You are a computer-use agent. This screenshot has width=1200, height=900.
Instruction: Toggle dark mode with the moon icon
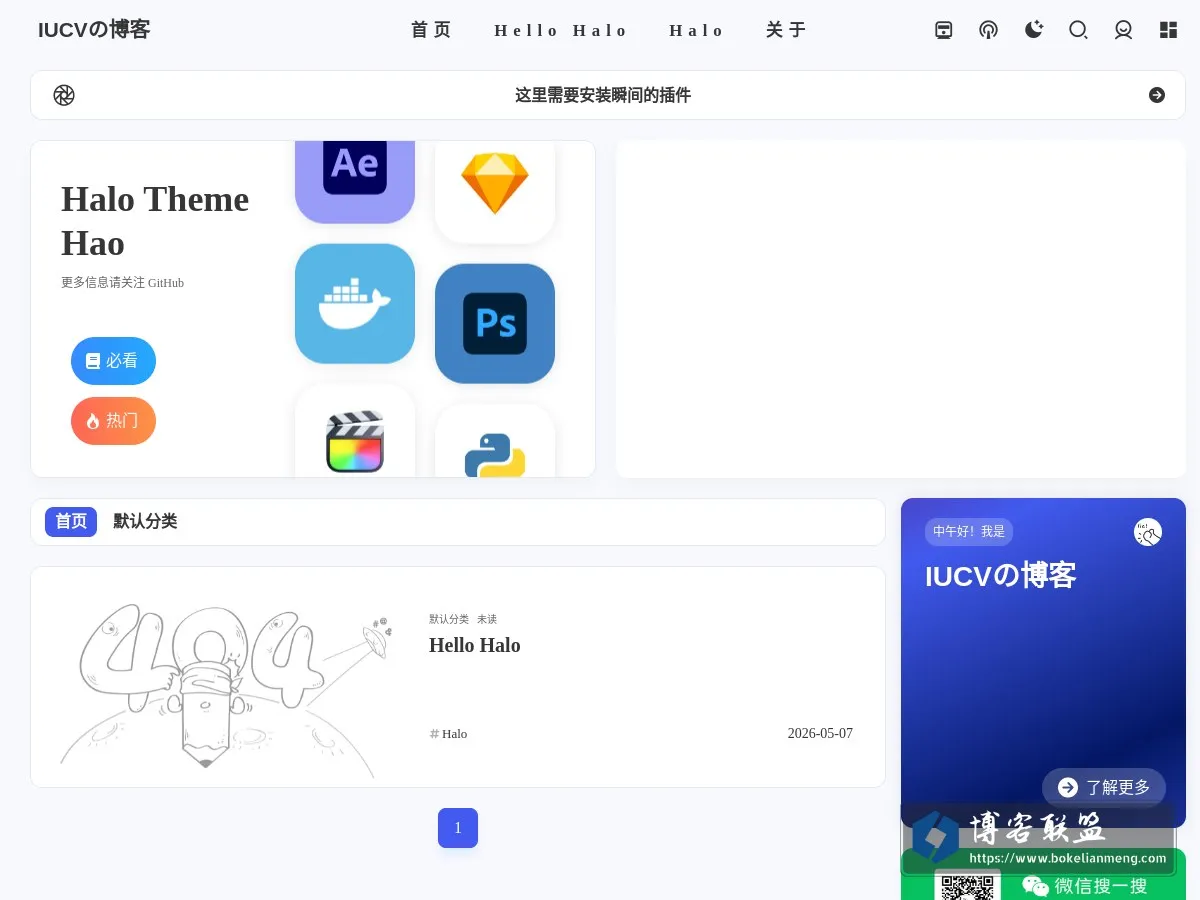[x=1034, y=30]
